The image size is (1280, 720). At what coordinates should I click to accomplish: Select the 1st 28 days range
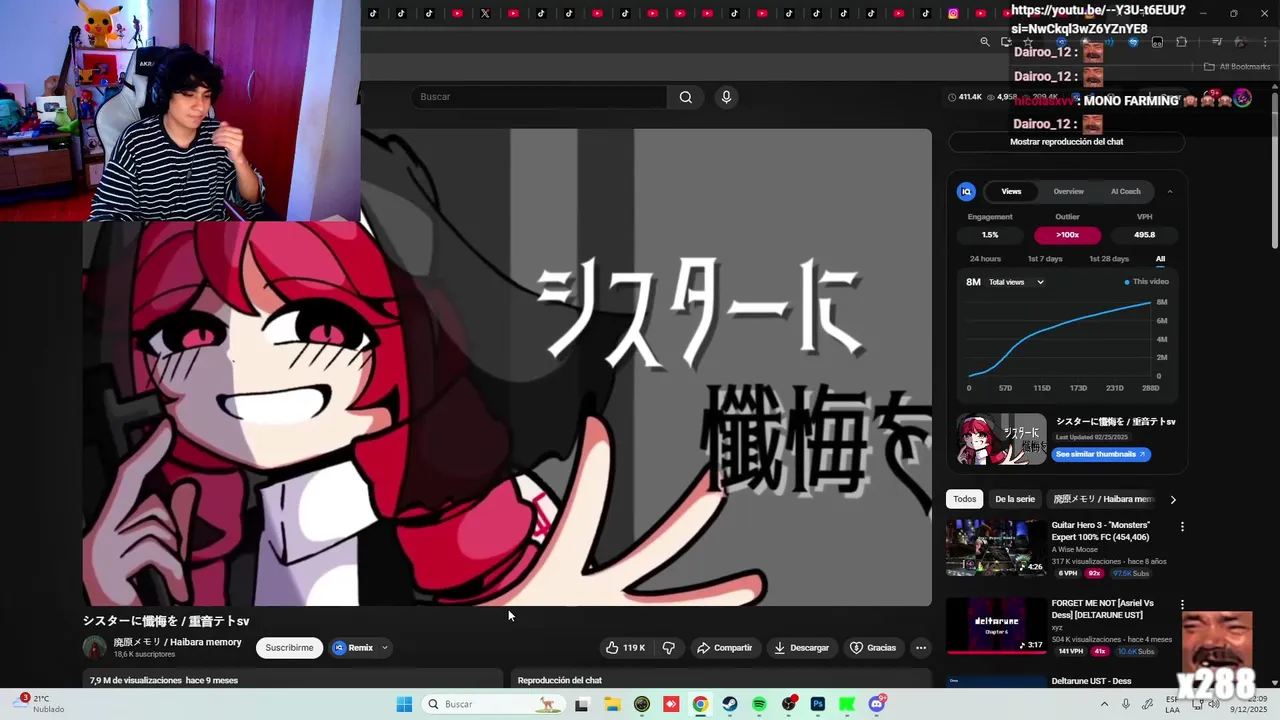1108,259
